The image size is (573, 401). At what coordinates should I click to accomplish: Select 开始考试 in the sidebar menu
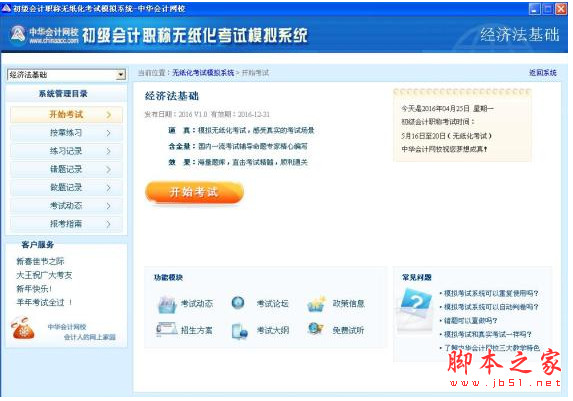66,115
